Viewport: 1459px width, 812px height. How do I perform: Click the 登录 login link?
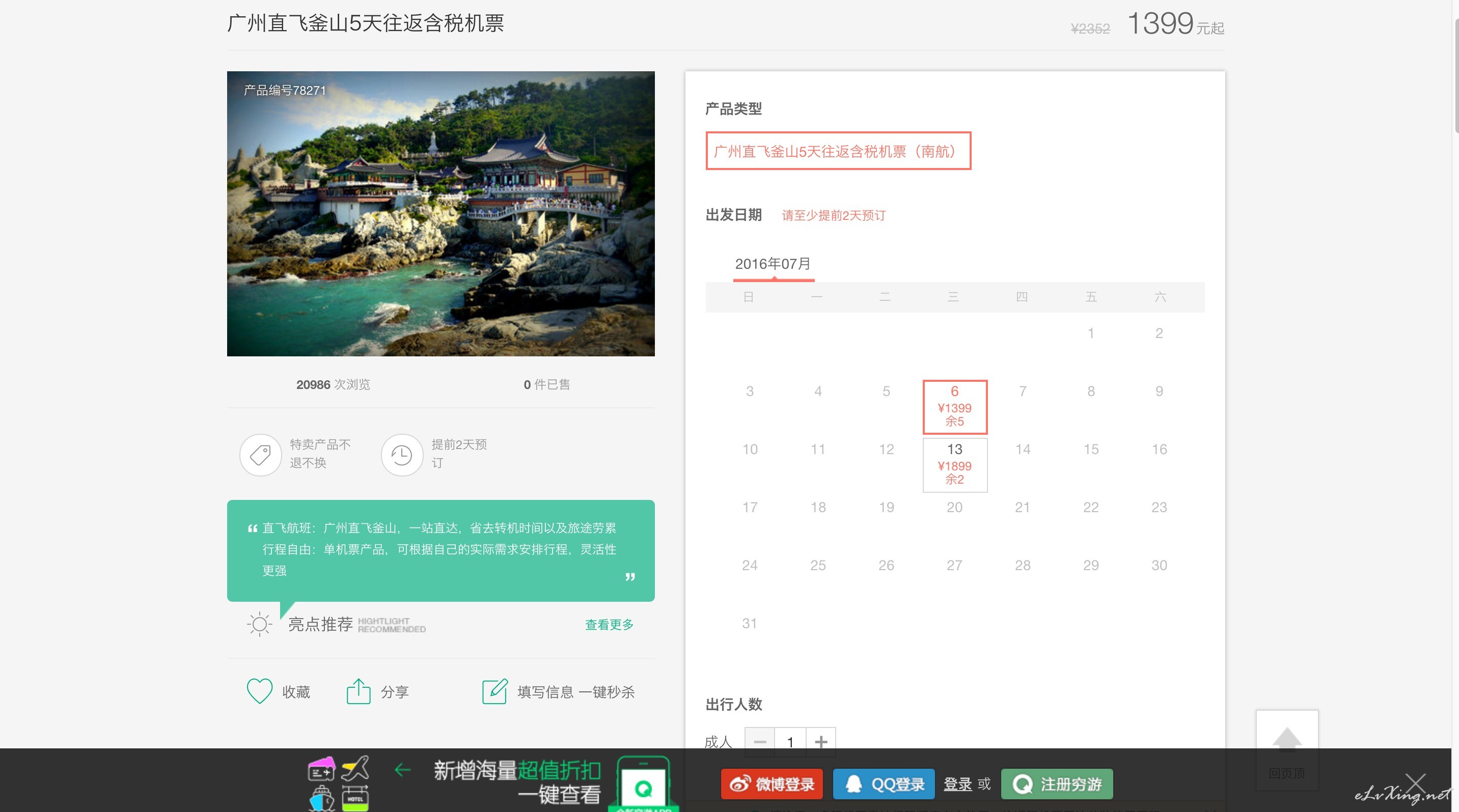click(x=957, y=784)
